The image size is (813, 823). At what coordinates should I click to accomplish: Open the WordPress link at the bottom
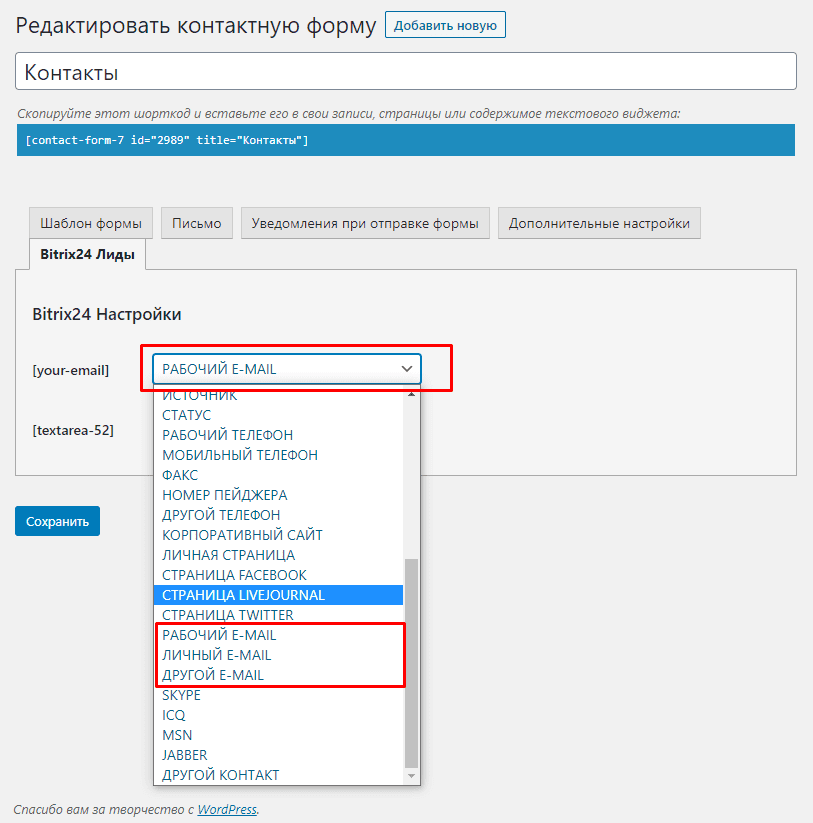click(x=226, y=811)
